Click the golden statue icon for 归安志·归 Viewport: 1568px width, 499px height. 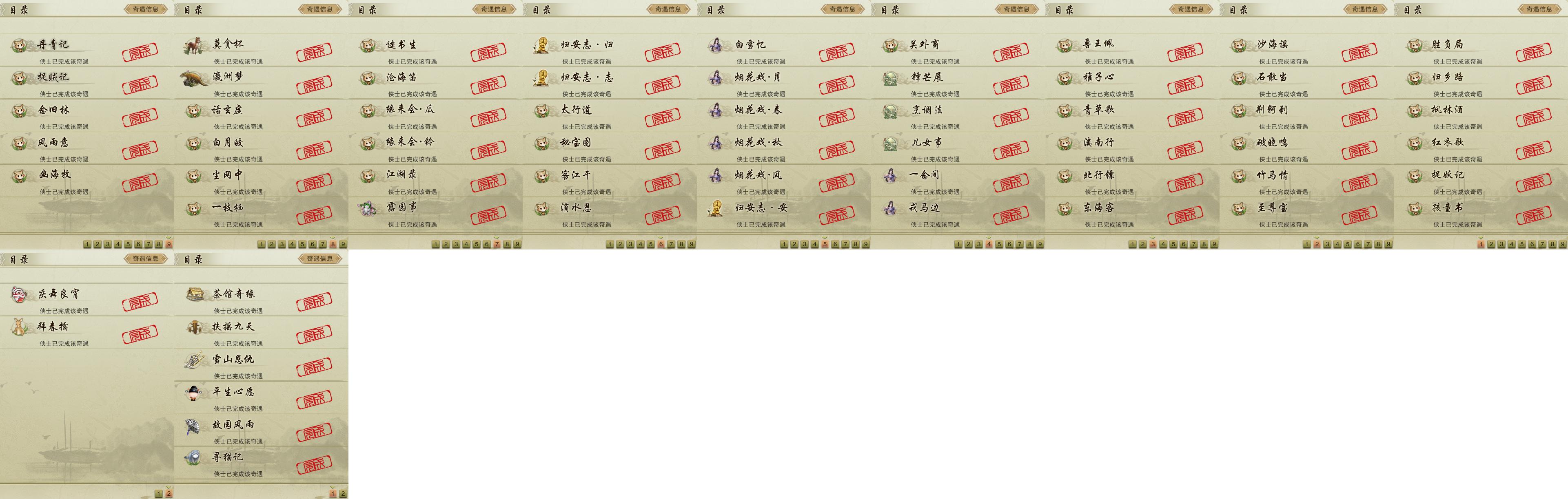coord(542,45)
